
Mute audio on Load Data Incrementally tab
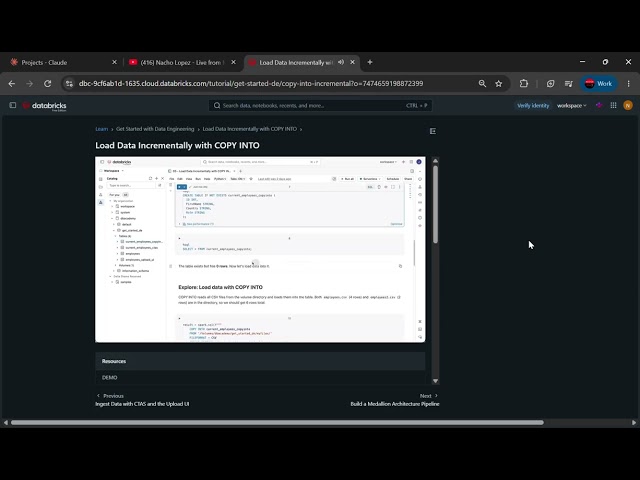(x=341, y=62)
